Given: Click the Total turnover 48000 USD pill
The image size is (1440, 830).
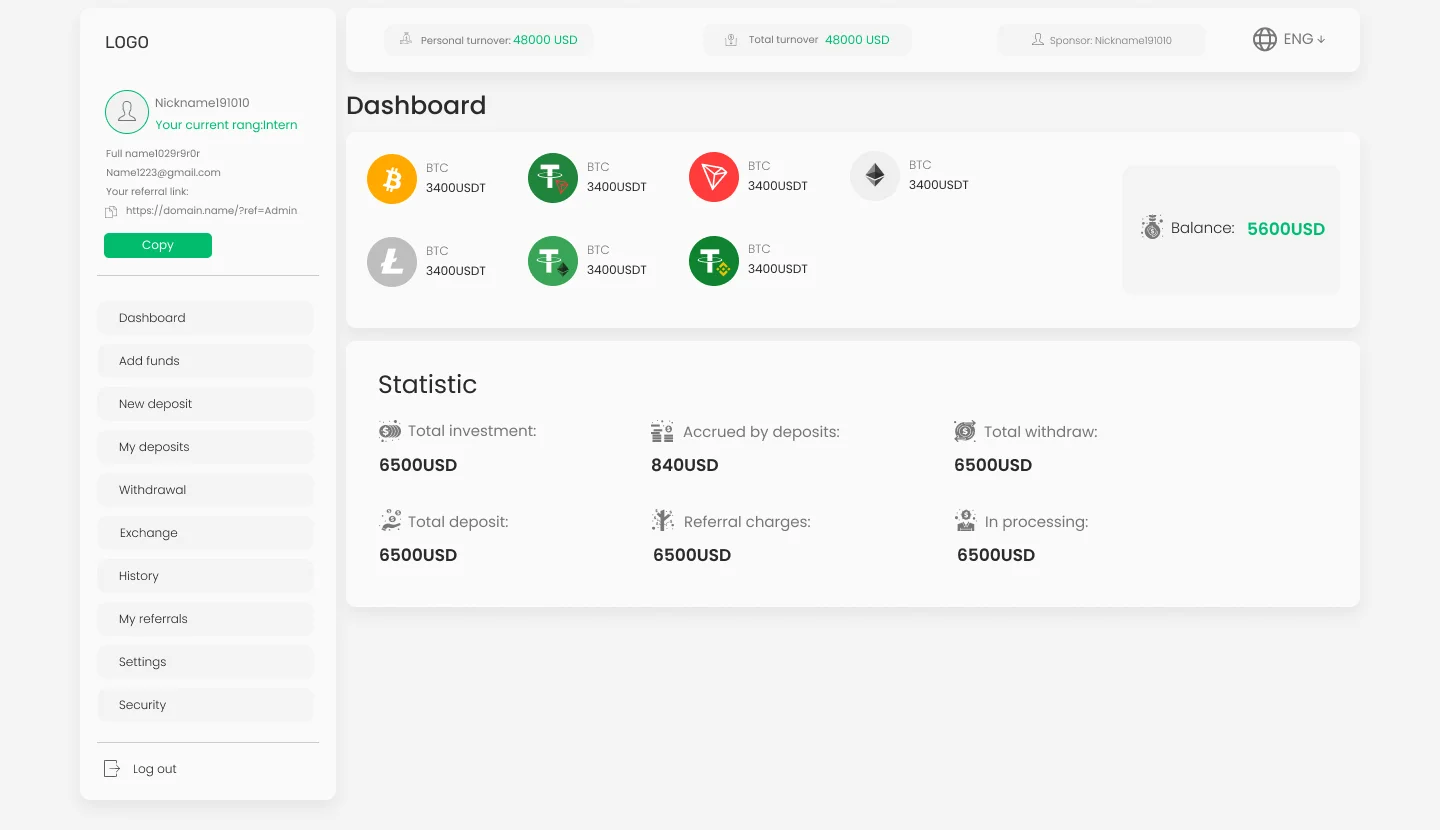Looking at the screenshot, I should point(807,40).
